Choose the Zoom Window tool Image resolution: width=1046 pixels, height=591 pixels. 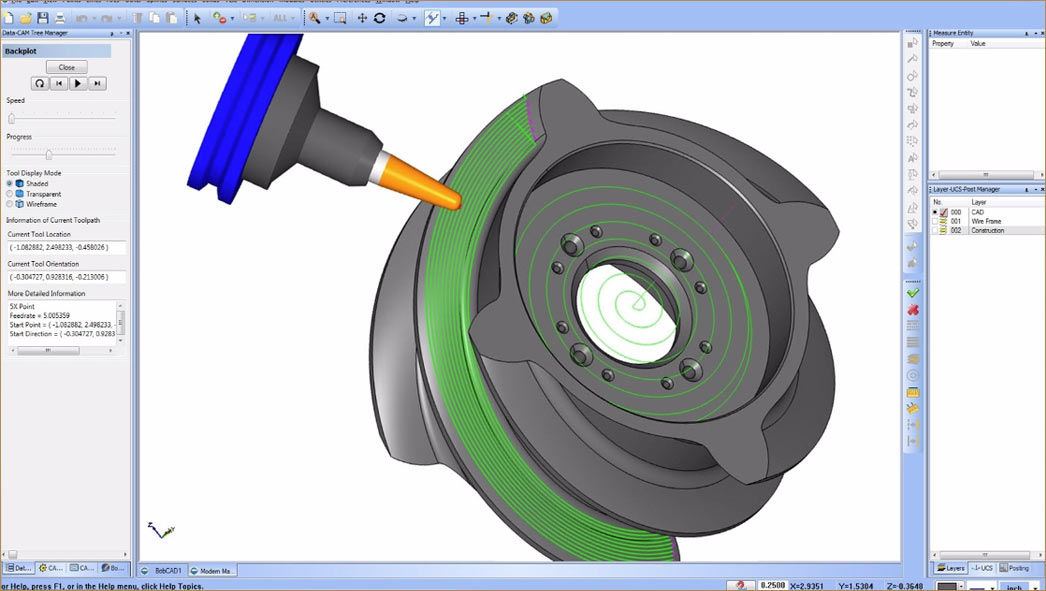(x=340, y=18)
